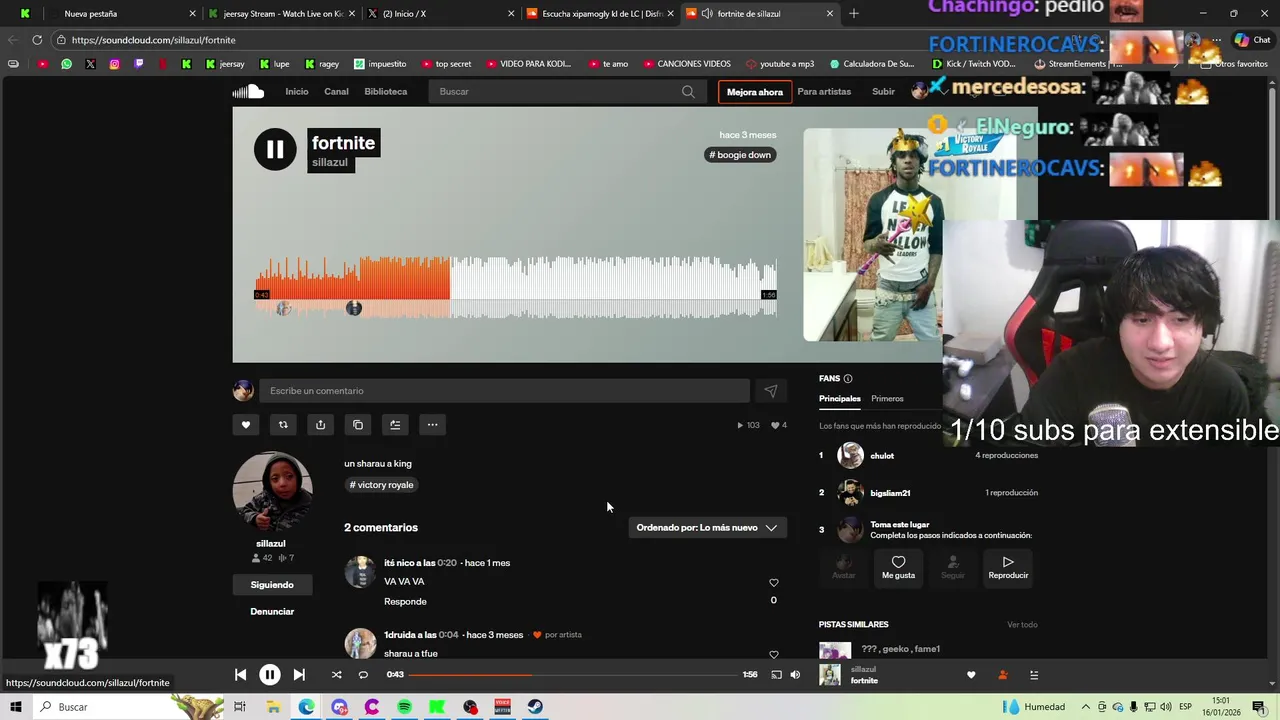Click the FANS info icon
Screen dimensions: 1280x720
click(x=848, y=378)
